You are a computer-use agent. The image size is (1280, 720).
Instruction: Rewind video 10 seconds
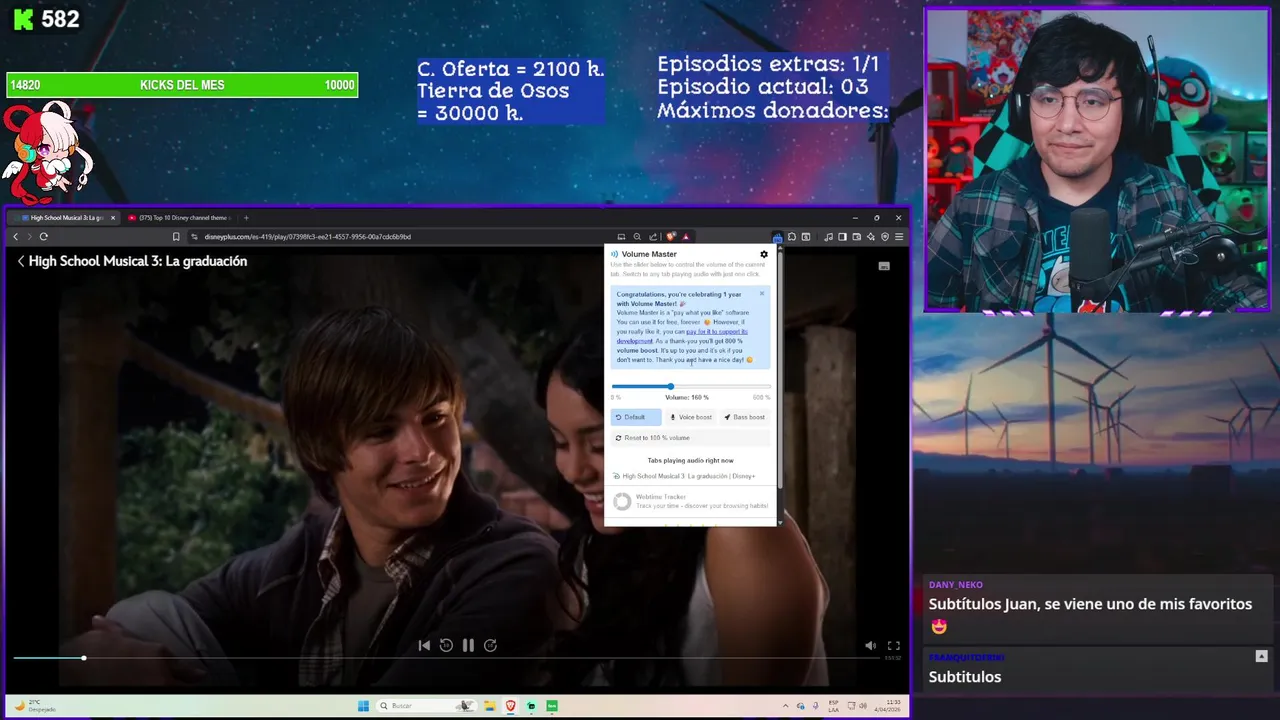pos(446,645)
